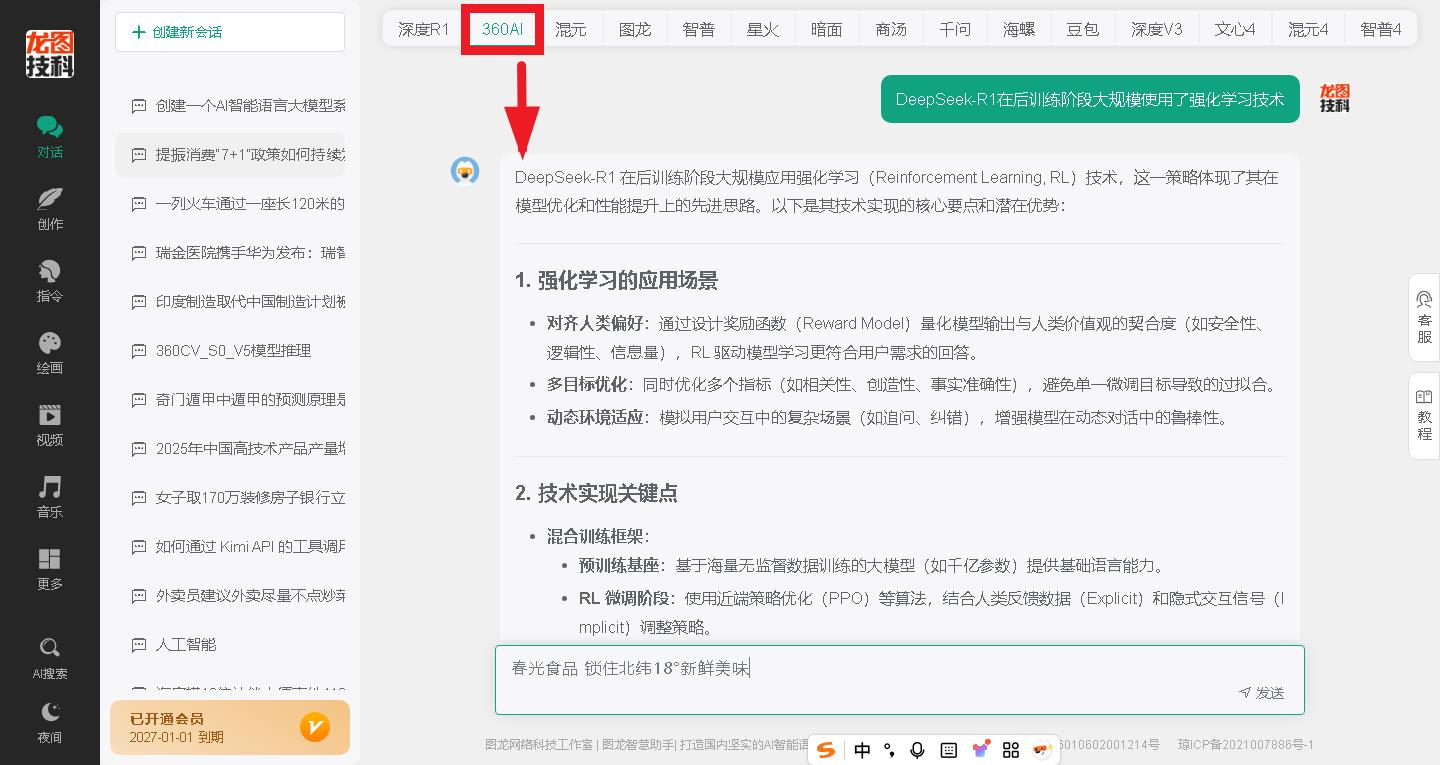Click the user message bubble about DeepSeek-R1
Viewport: 1440px width, 765px height.
[1090, 99]
